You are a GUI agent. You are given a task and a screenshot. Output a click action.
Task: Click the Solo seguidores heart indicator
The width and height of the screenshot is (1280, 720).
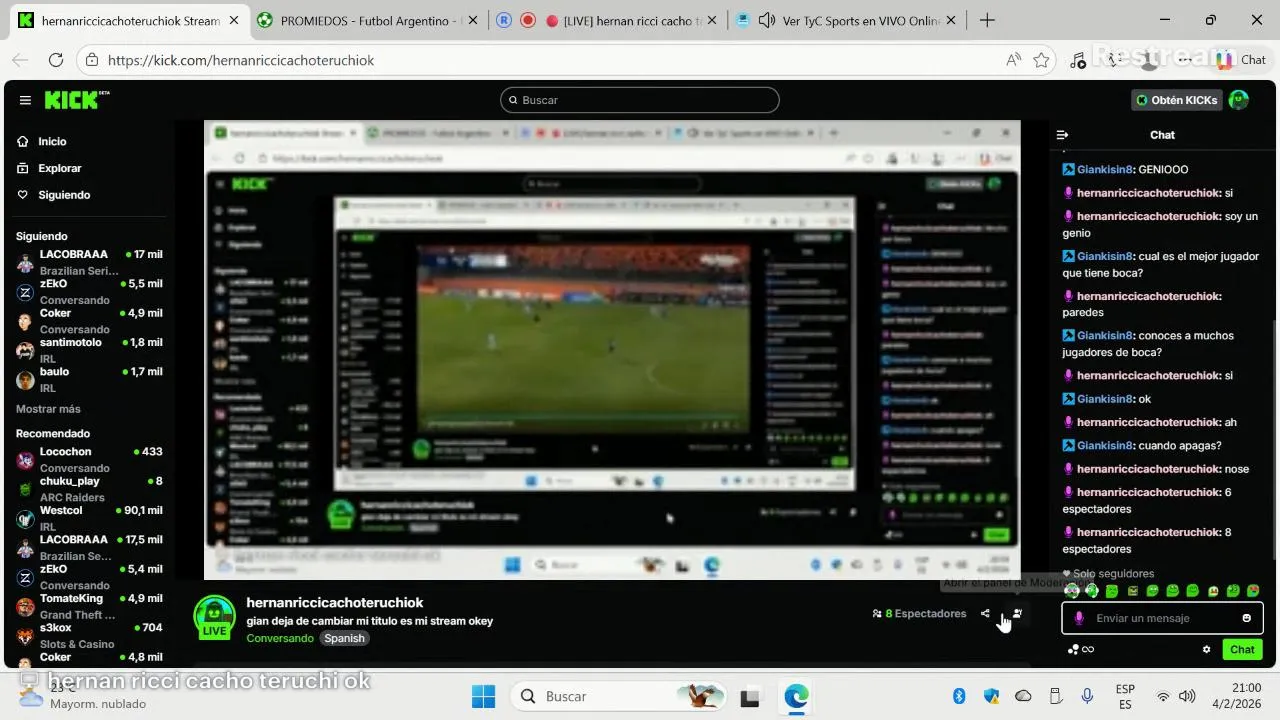coord(1108,574)
